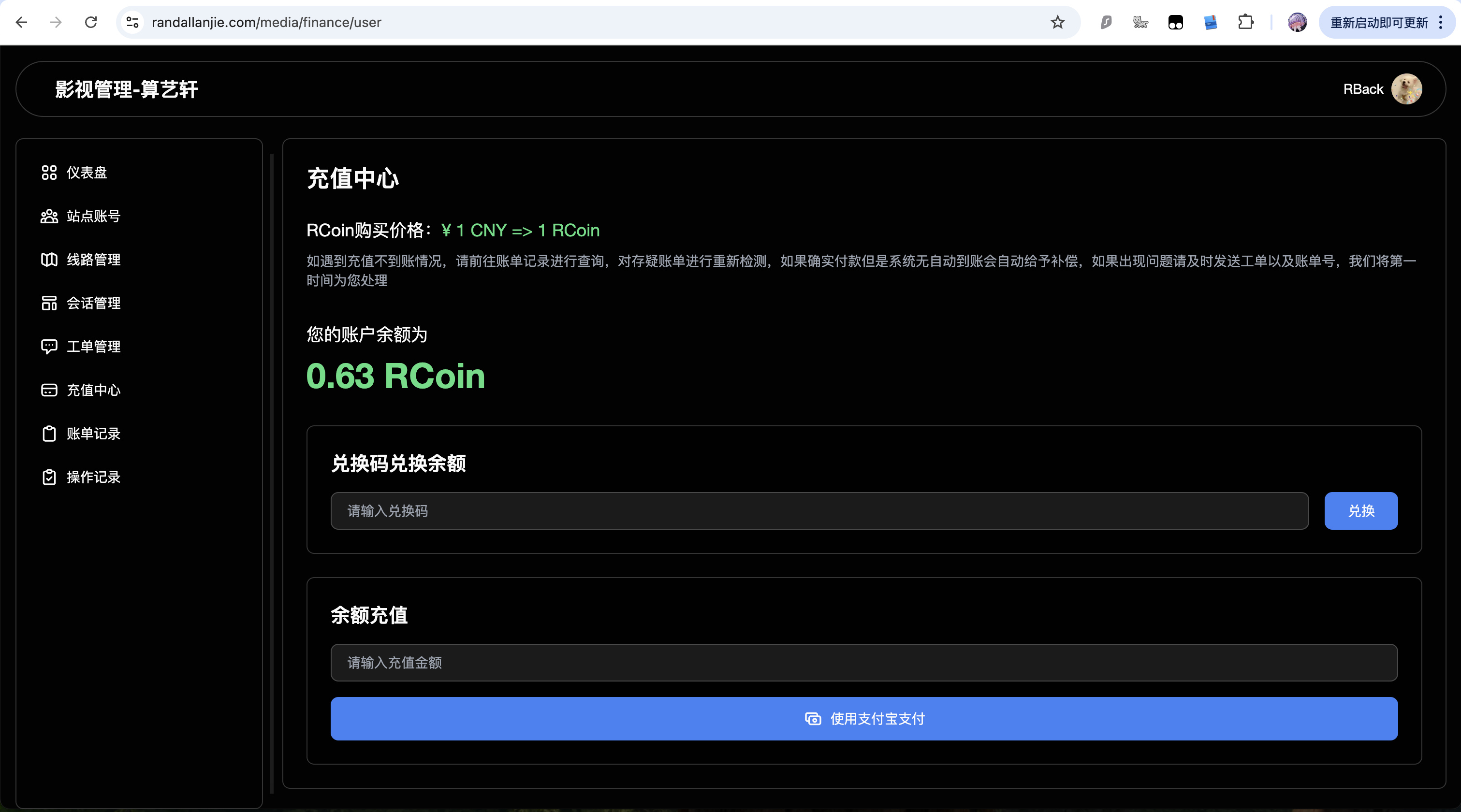Click the site information icon in the address bar
This screenshot has height=812, width=1461.
[132, 23]
